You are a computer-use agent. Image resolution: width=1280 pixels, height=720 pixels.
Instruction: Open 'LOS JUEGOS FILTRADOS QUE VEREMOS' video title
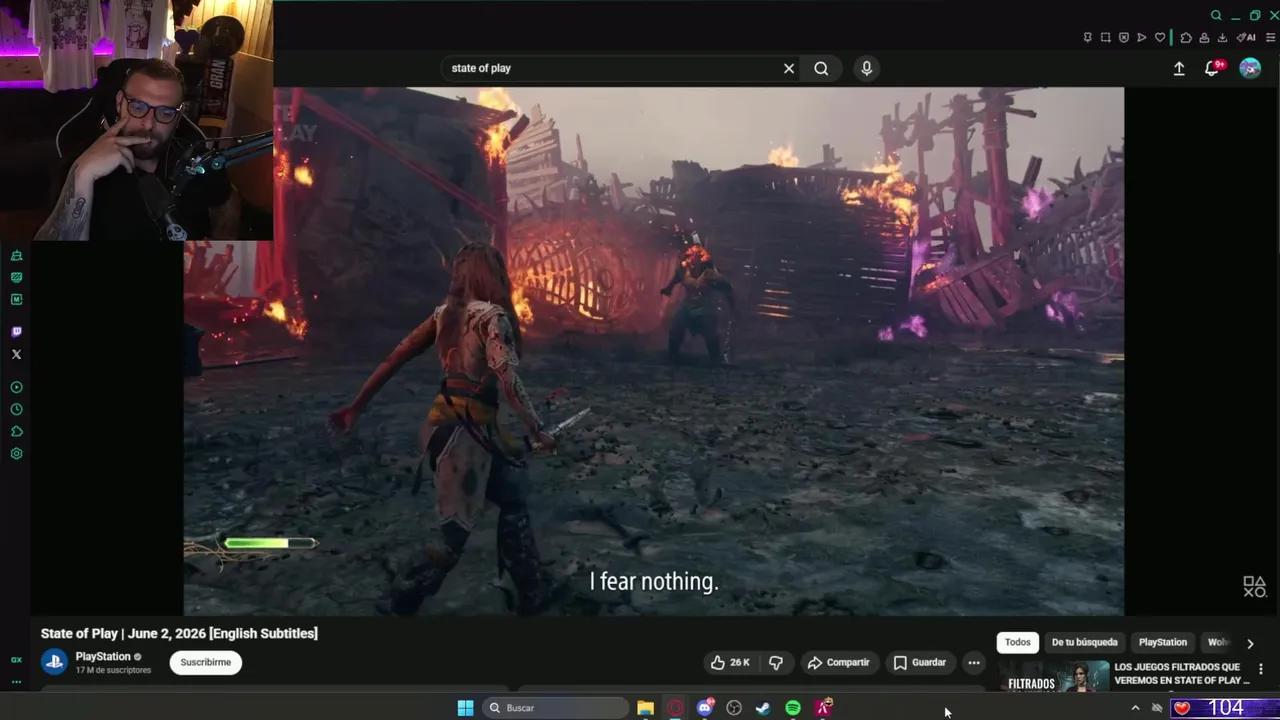[1181, 673]
